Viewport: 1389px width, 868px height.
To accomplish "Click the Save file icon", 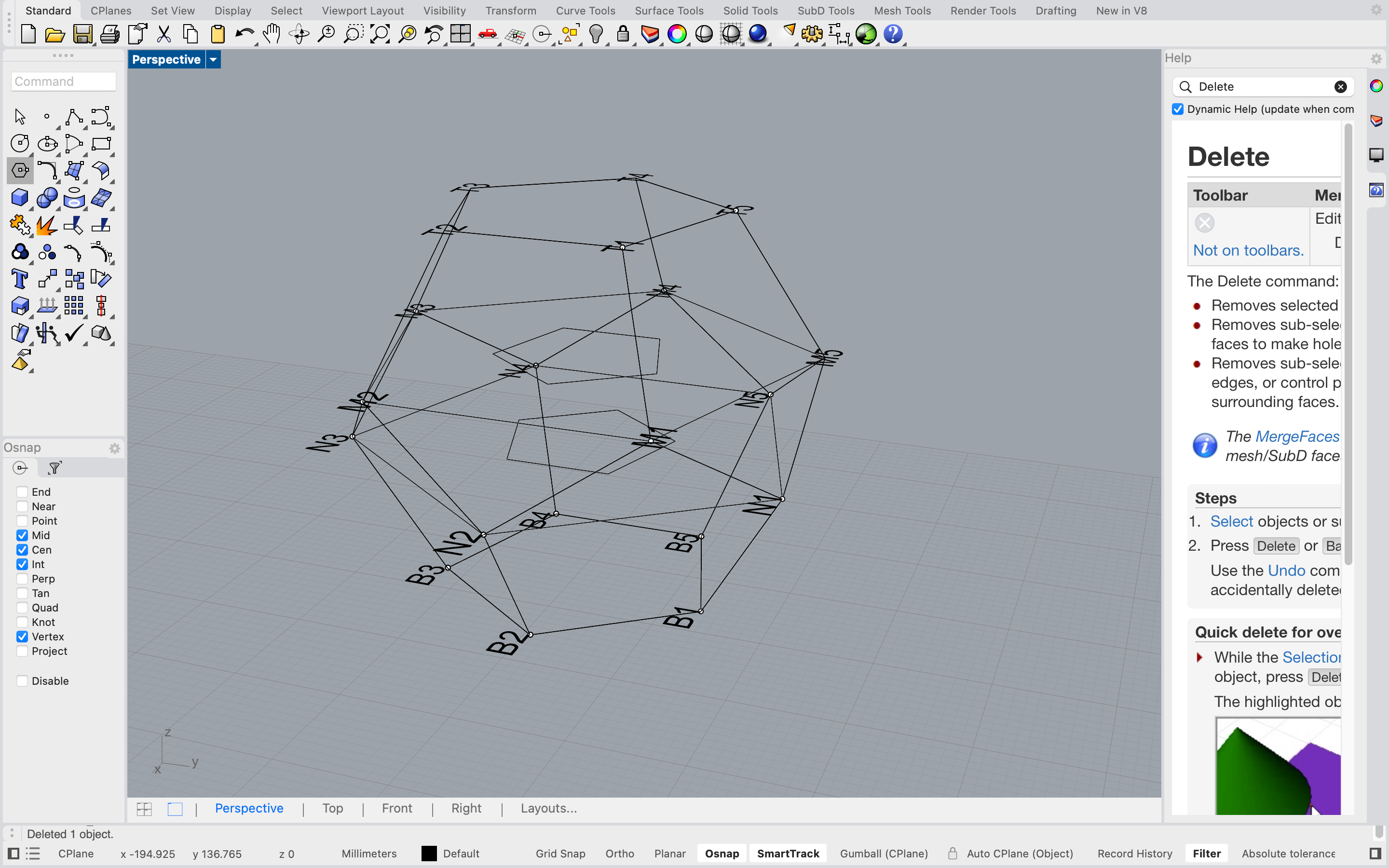I will [x=82, y=34].
